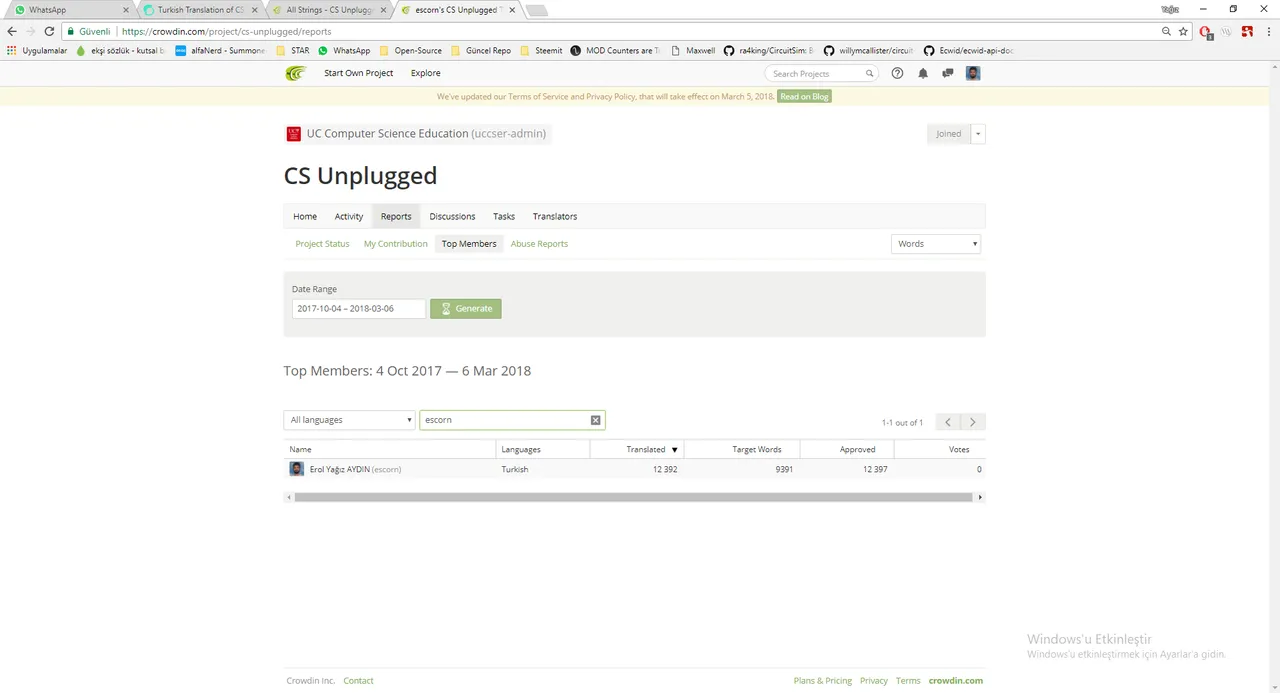Click the red UC organization logo
This screenshot has width=1280, height=693.
(294, 134)
